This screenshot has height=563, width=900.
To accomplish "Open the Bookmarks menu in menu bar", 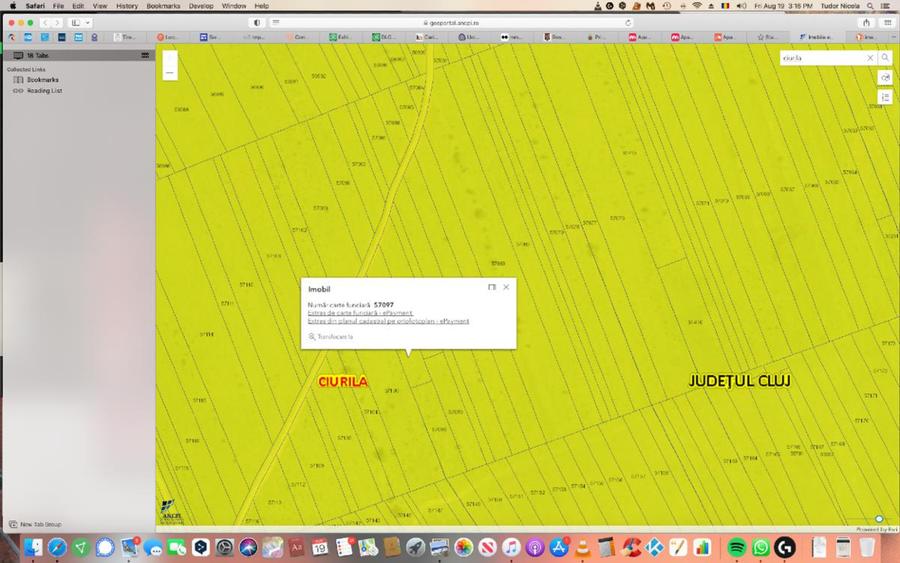I will point(163,6).
